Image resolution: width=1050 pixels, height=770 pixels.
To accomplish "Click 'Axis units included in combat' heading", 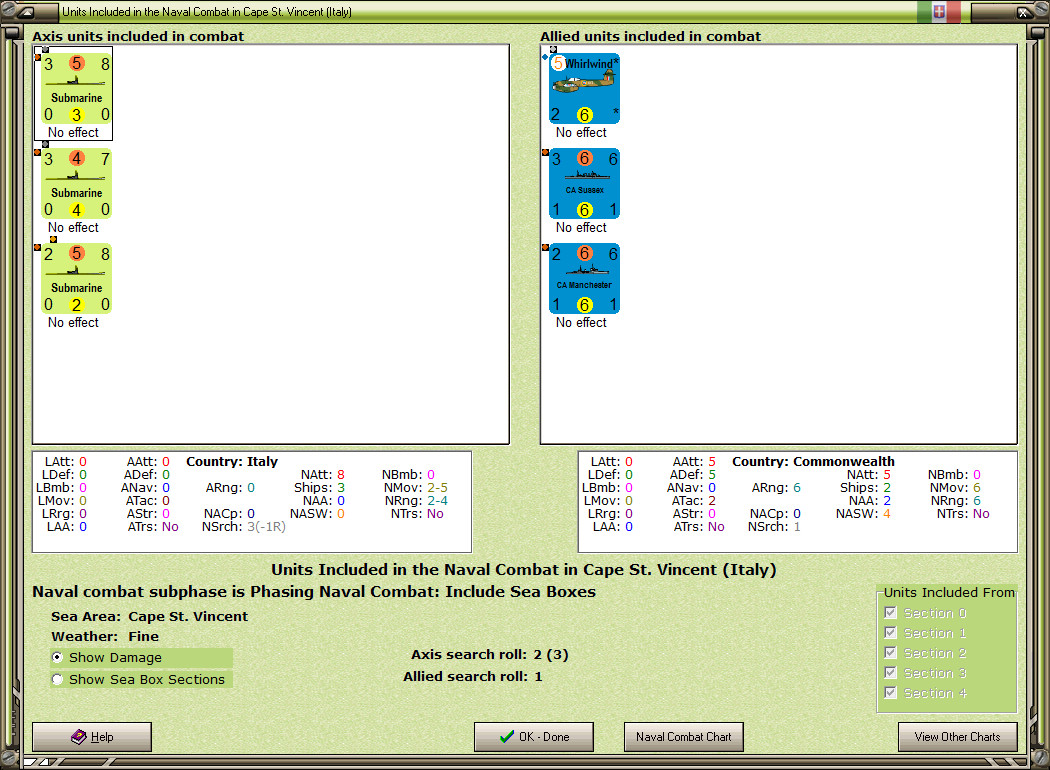I will 138,36.
